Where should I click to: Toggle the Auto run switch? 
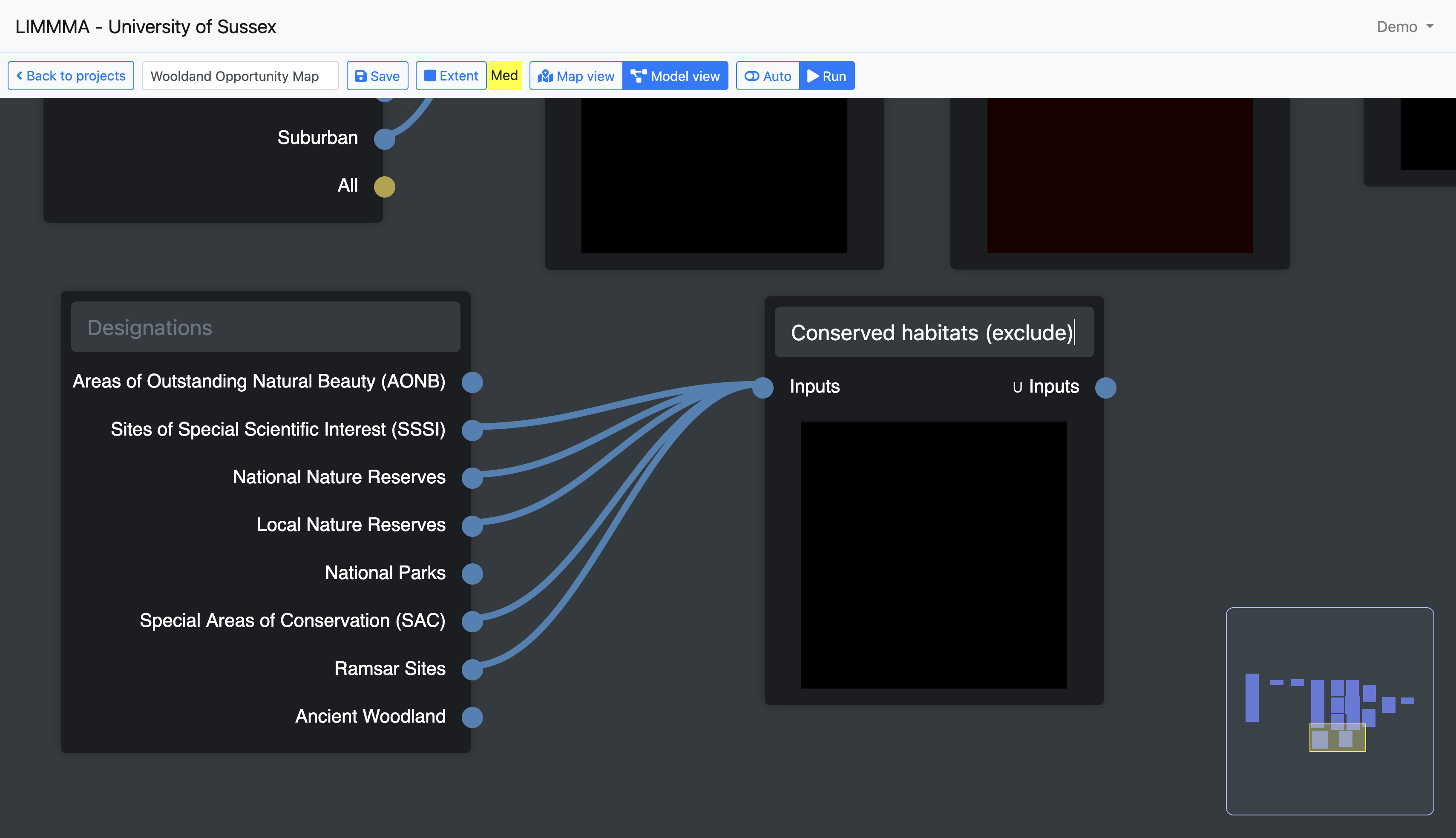768,76
